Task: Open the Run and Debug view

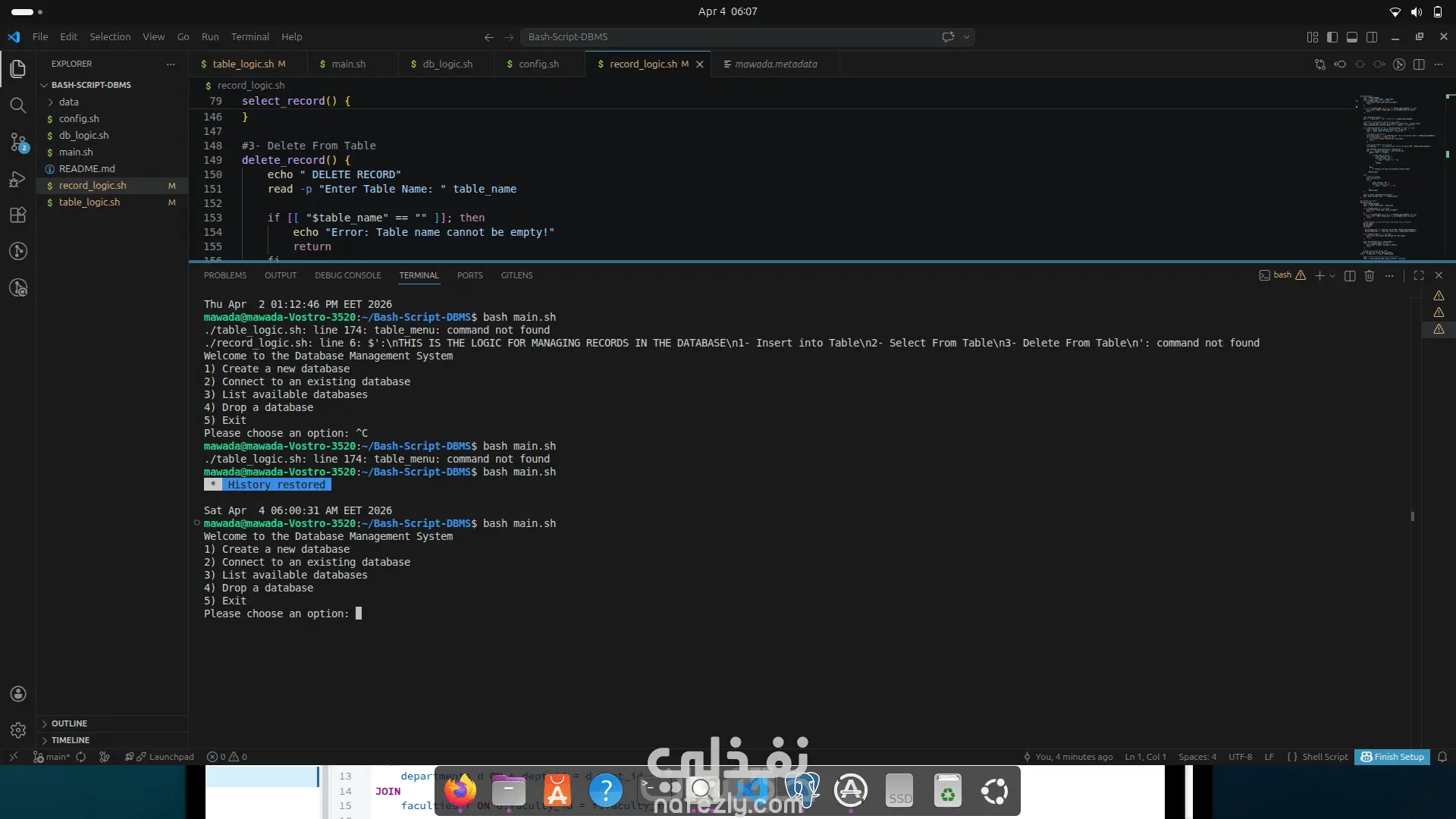Action: coord(18,179)
